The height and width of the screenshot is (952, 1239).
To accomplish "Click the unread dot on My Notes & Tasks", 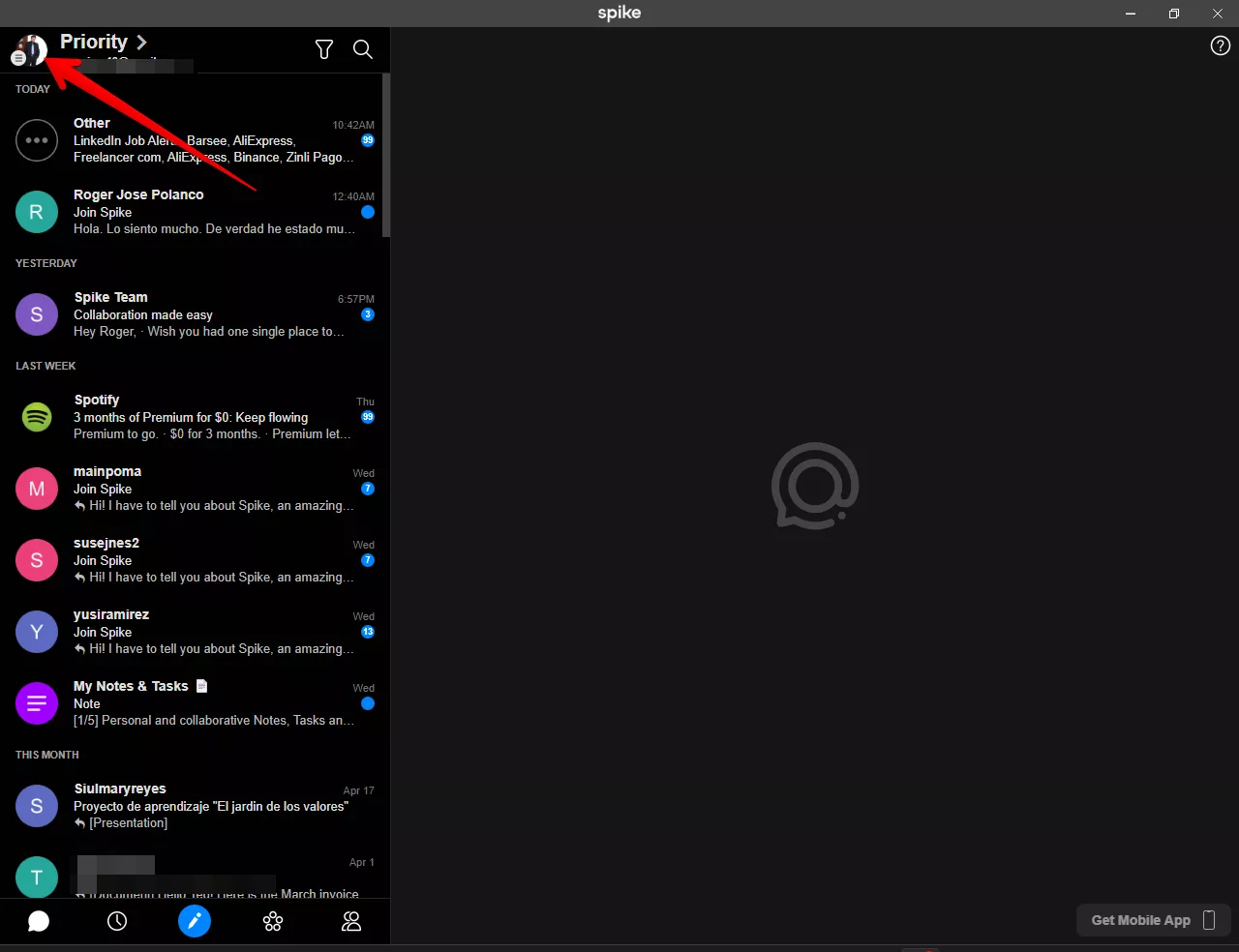I will [x=368, y=703].
